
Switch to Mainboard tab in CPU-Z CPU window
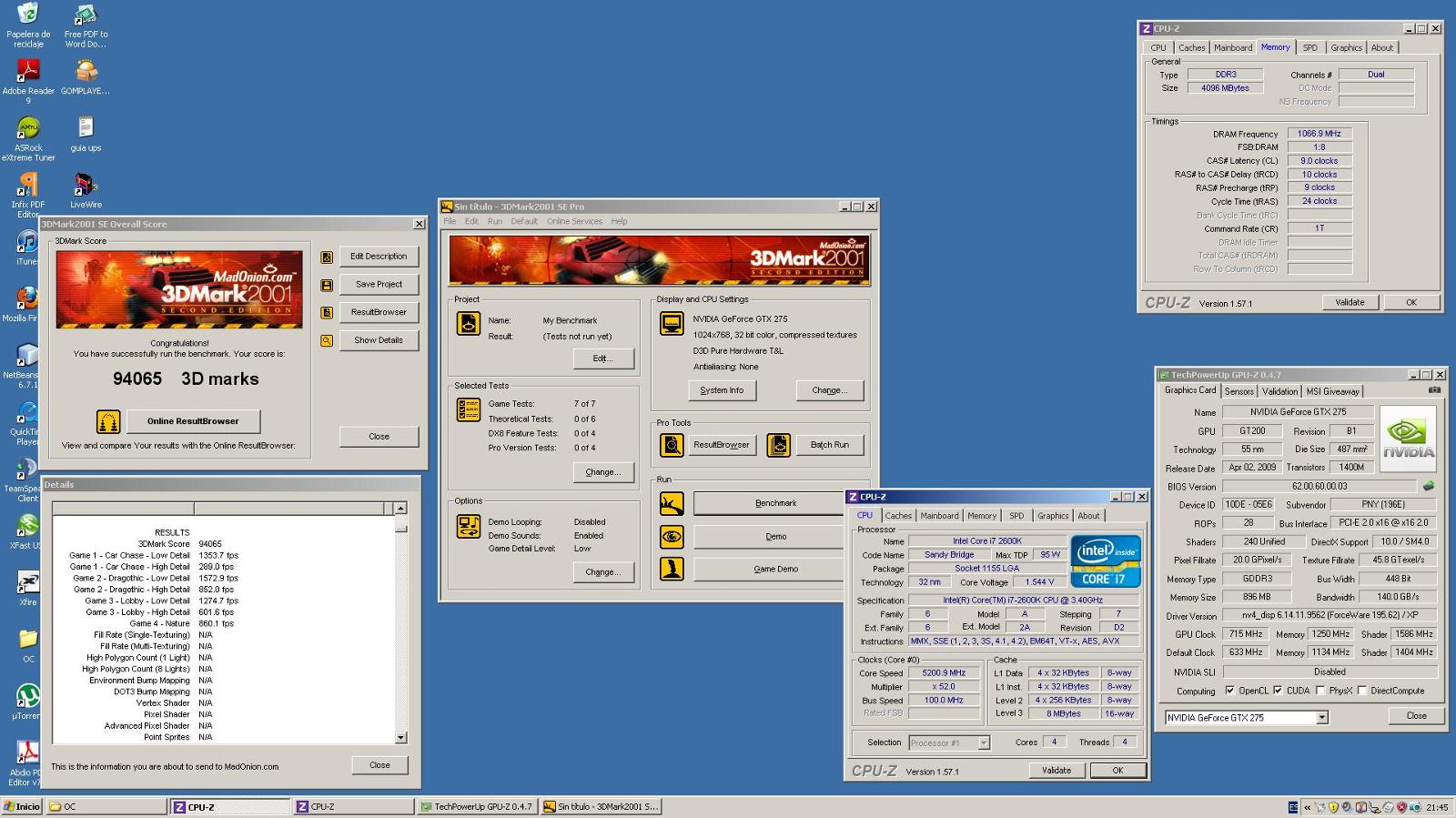click(x=939, y=516)
